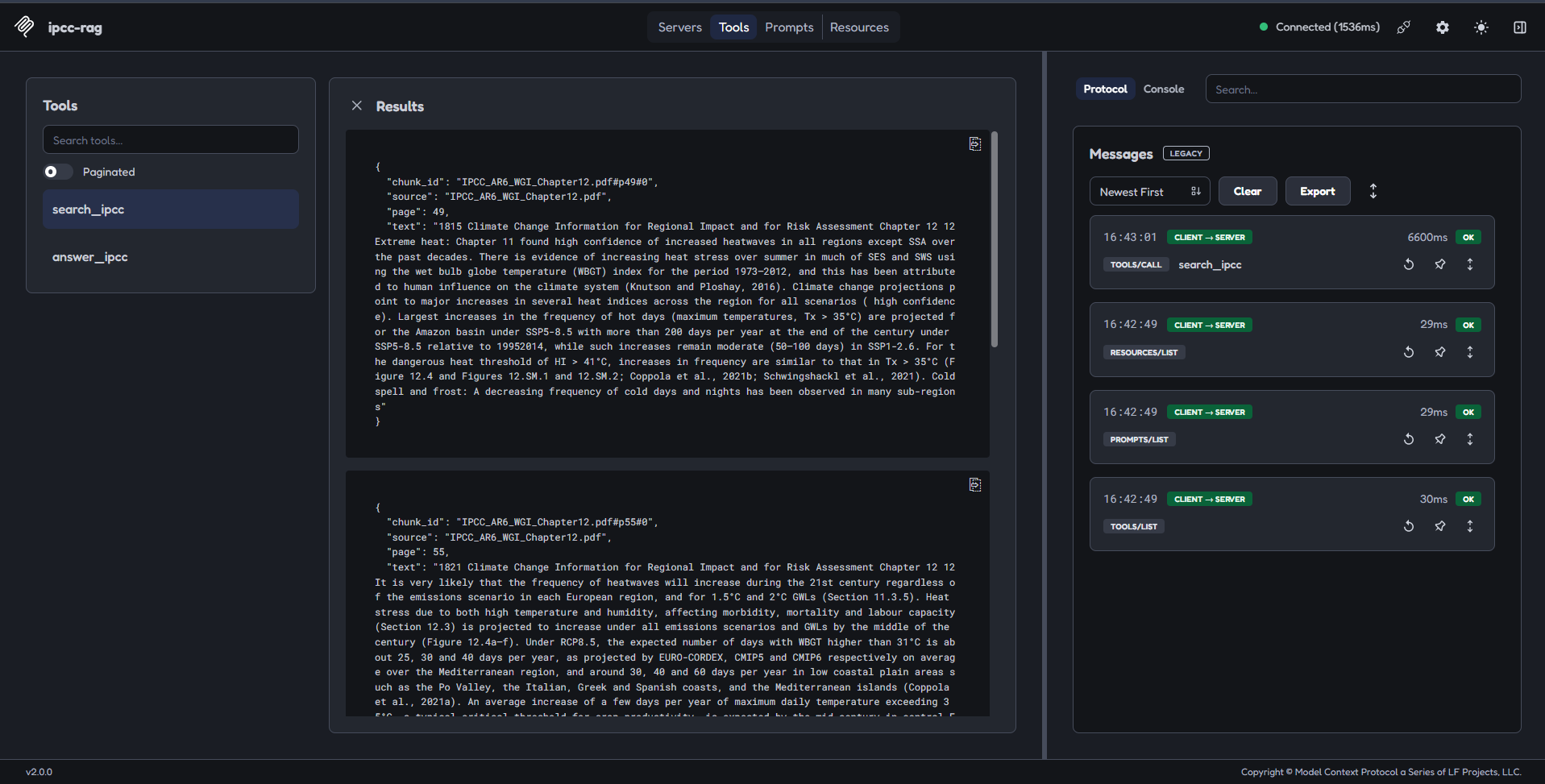Screen dimensions: 1545x784
Task: Click the 30ms duration value
Action: [x=1434, y=499]
